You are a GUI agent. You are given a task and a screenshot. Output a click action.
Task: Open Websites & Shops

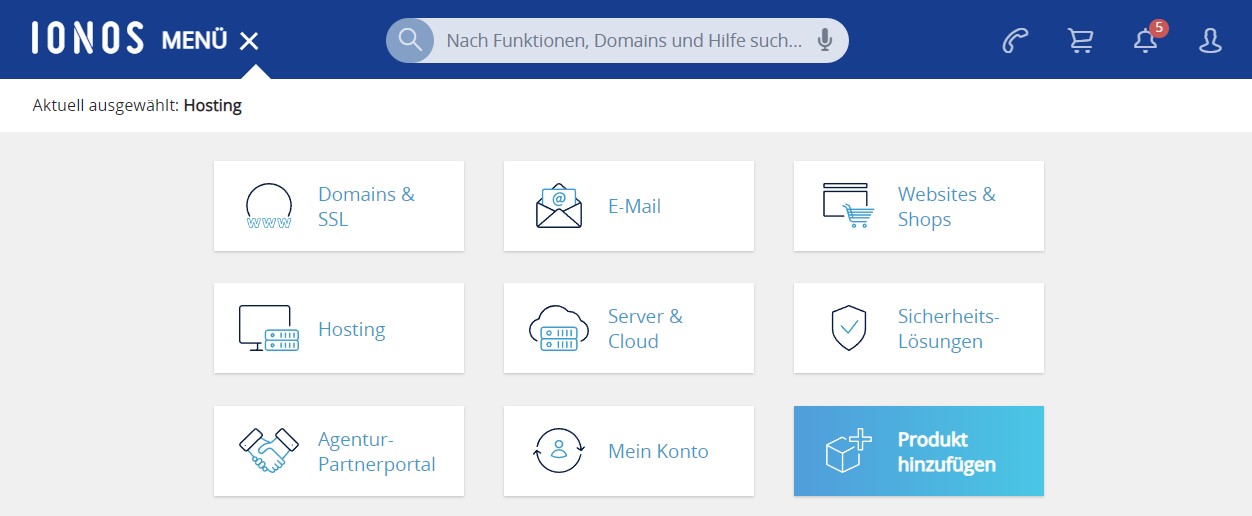pos(919,206)
